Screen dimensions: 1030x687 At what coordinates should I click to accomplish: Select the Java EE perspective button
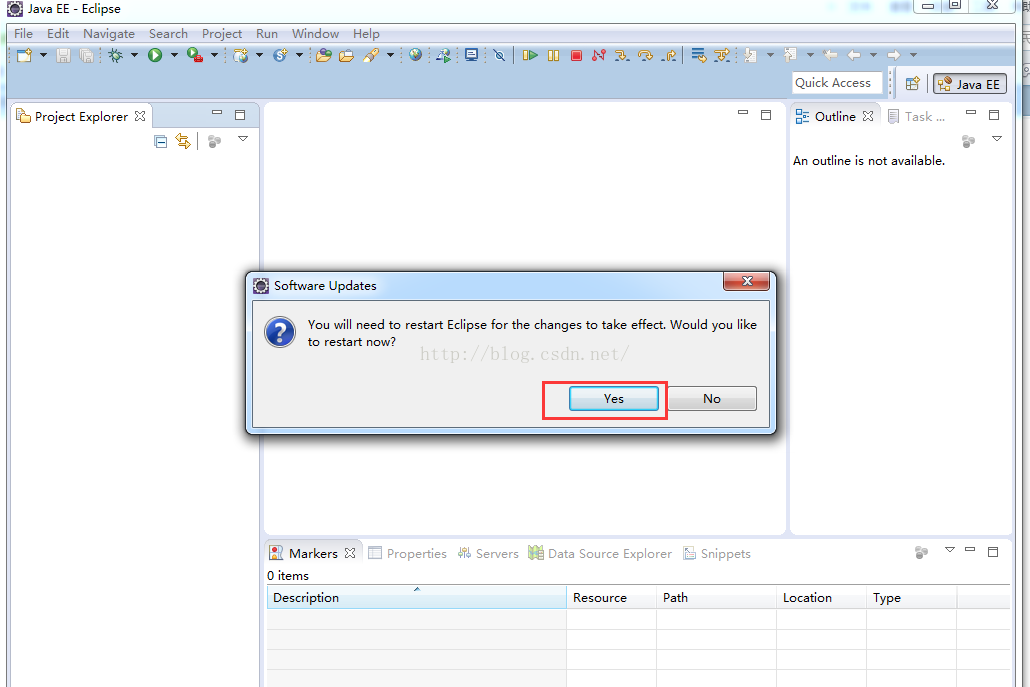pos(970,84)
